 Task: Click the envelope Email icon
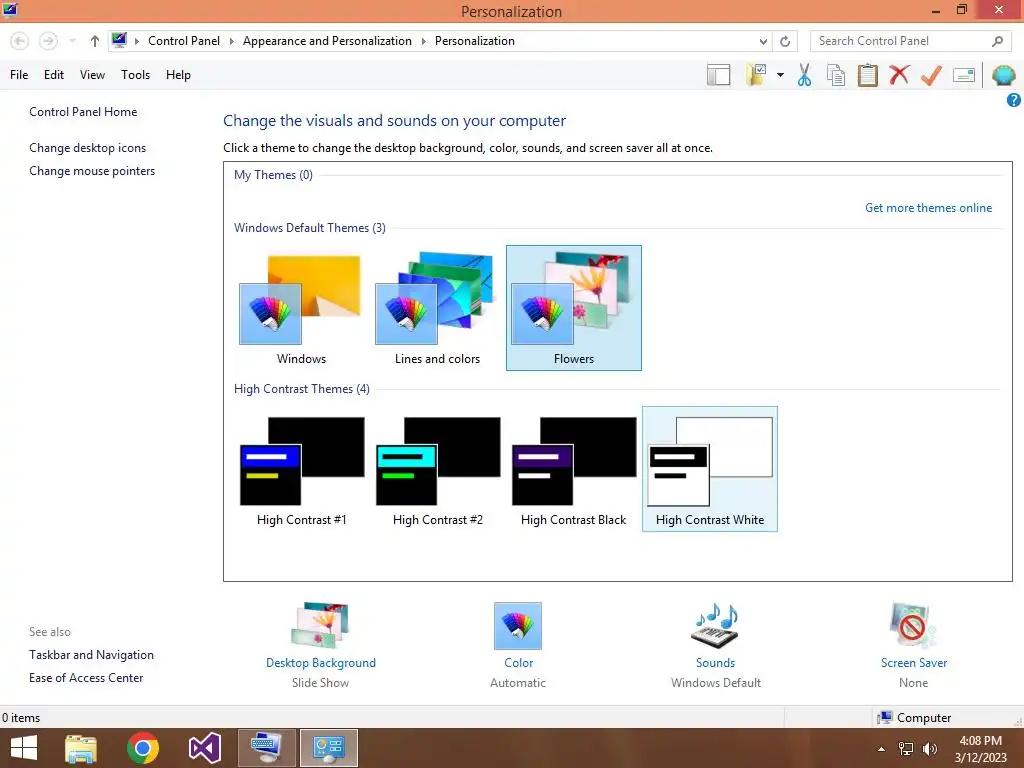963,75
